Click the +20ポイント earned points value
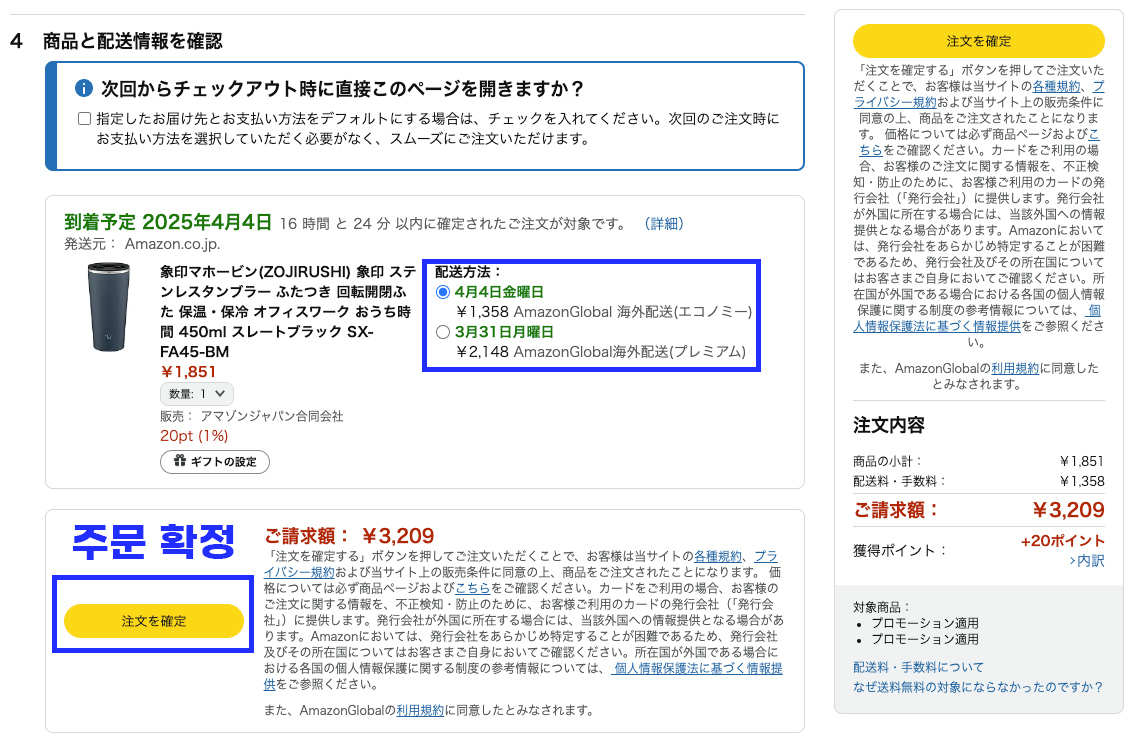The width and height of the screenshot is (1139, 739). (x=1062, y=541)
